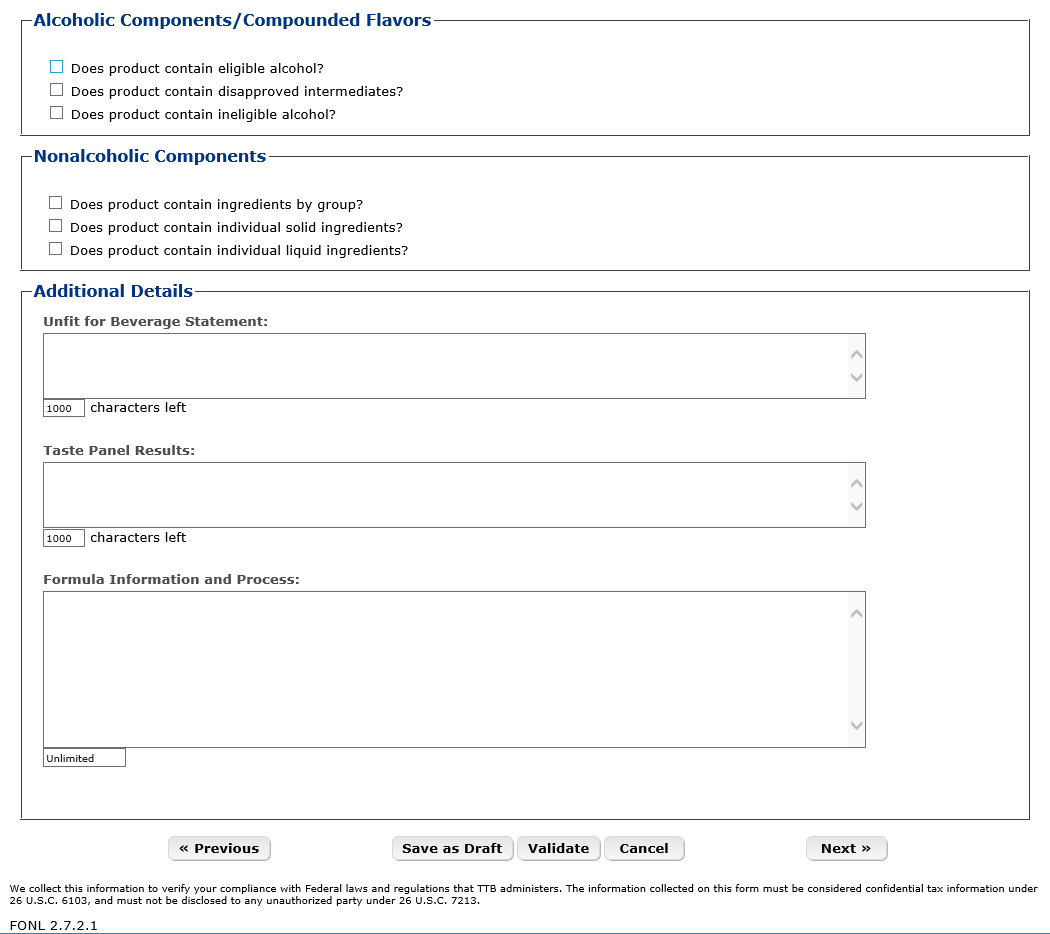Screen dimensions: 1050x934
Task: Check 'Does product contain eligible alcohol?'
Action: [x=57, y=67]
